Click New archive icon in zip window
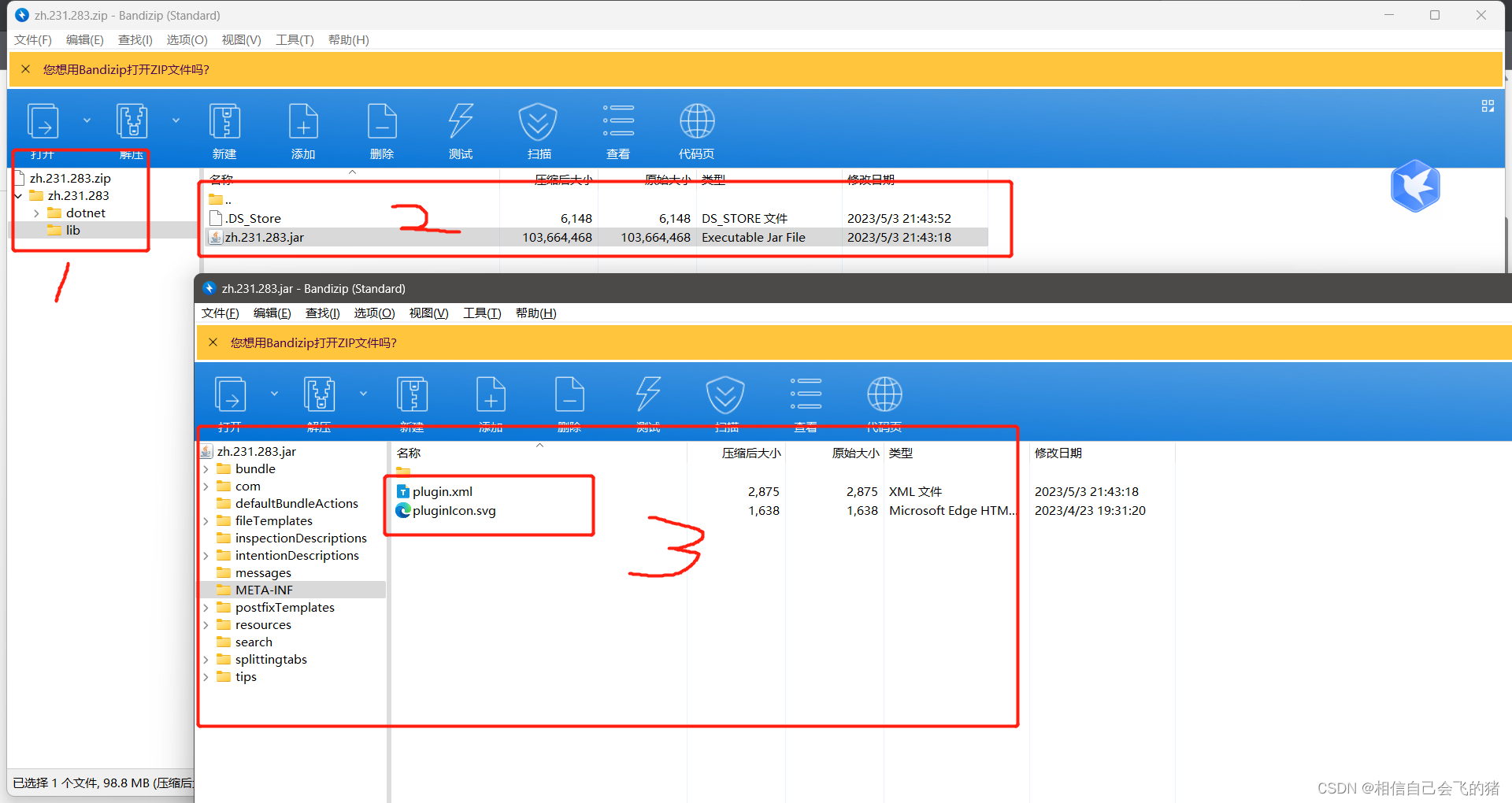The height and width of the screenshot is (803, 1512). (x=224, y=122)
